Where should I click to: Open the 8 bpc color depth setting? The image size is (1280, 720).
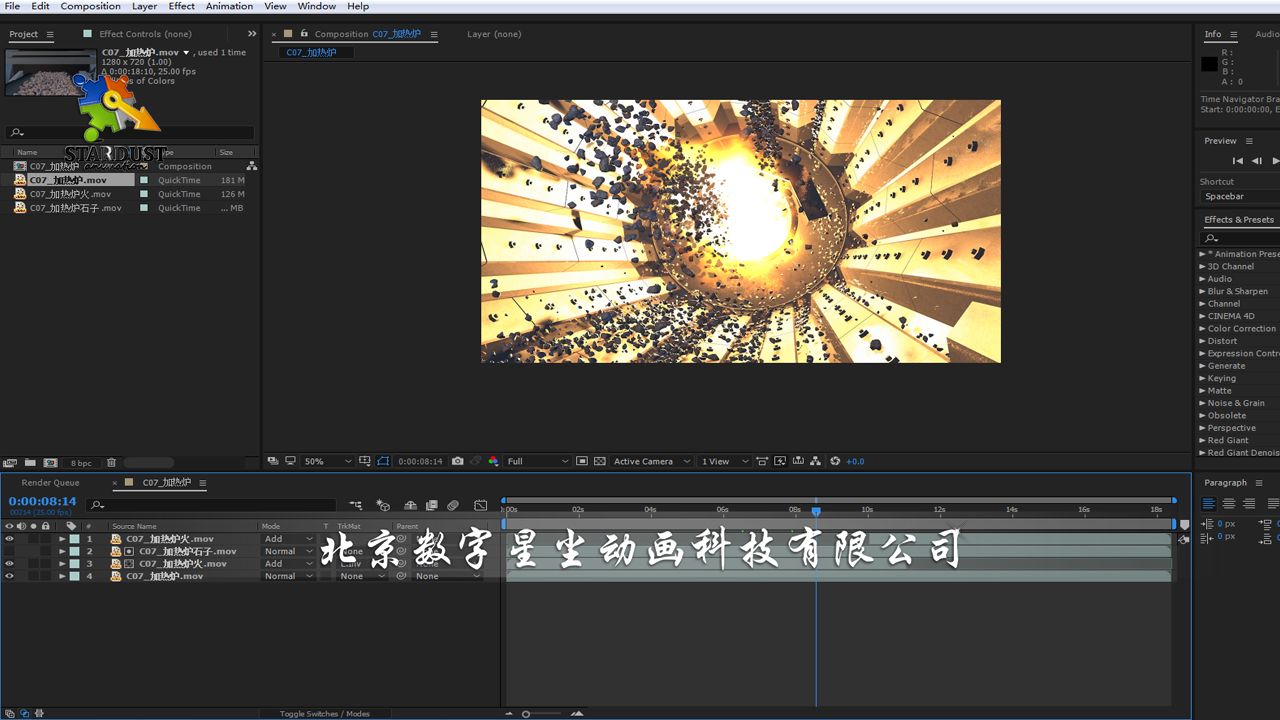81,463
